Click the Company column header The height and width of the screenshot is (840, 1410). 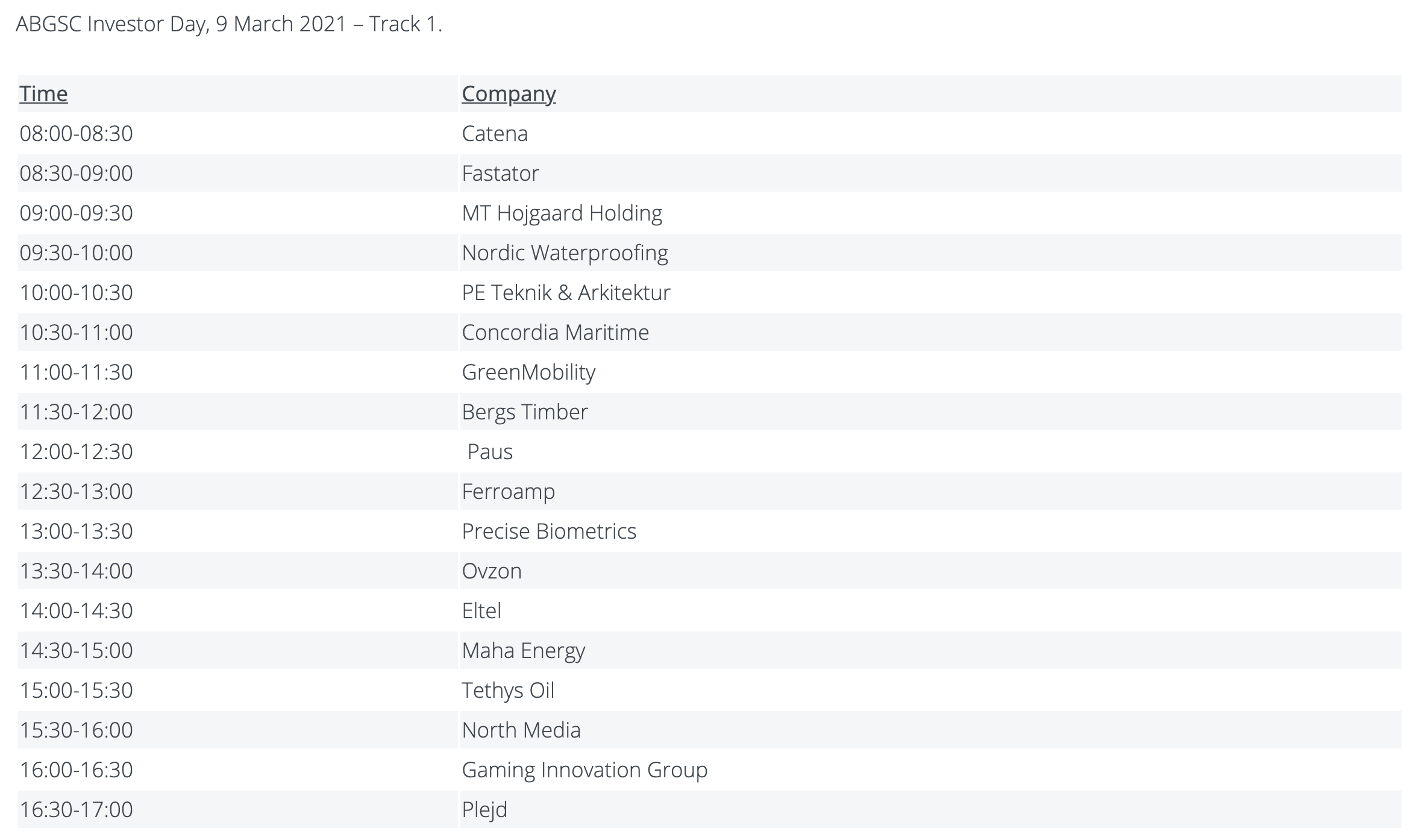click(509, 94)
